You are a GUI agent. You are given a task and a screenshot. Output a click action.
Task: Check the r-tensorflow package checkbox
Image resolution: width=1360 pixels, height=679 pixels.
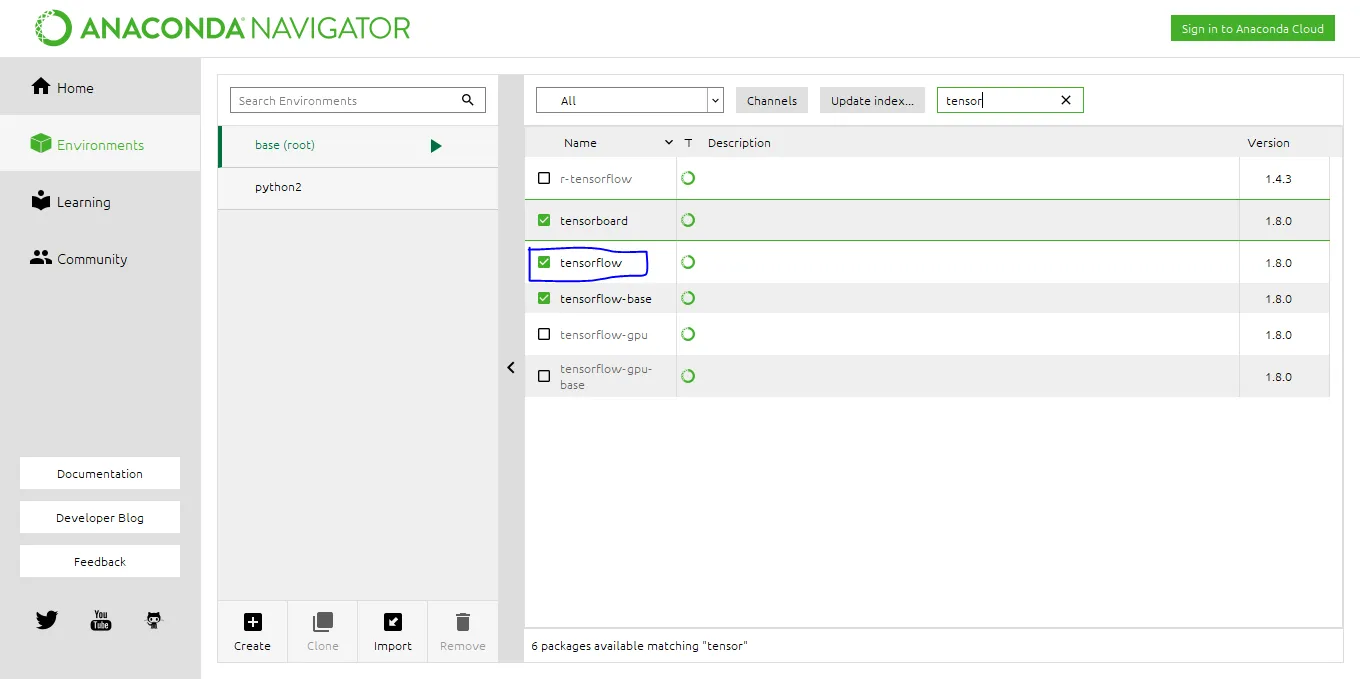[544, 178]
